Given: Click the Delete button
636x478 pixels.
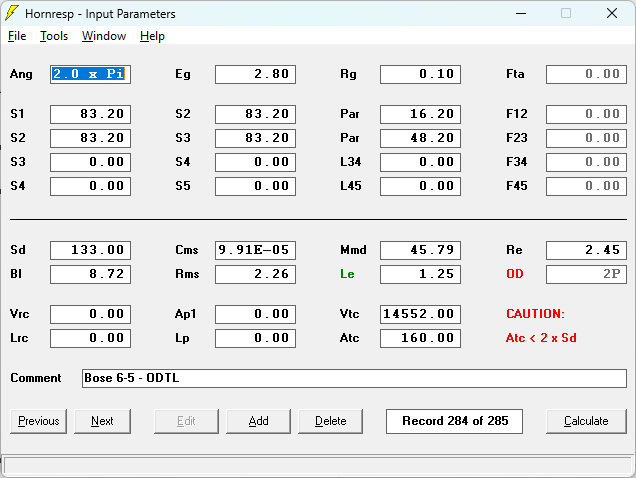Looking at the screenshot, I should point(331,421).
